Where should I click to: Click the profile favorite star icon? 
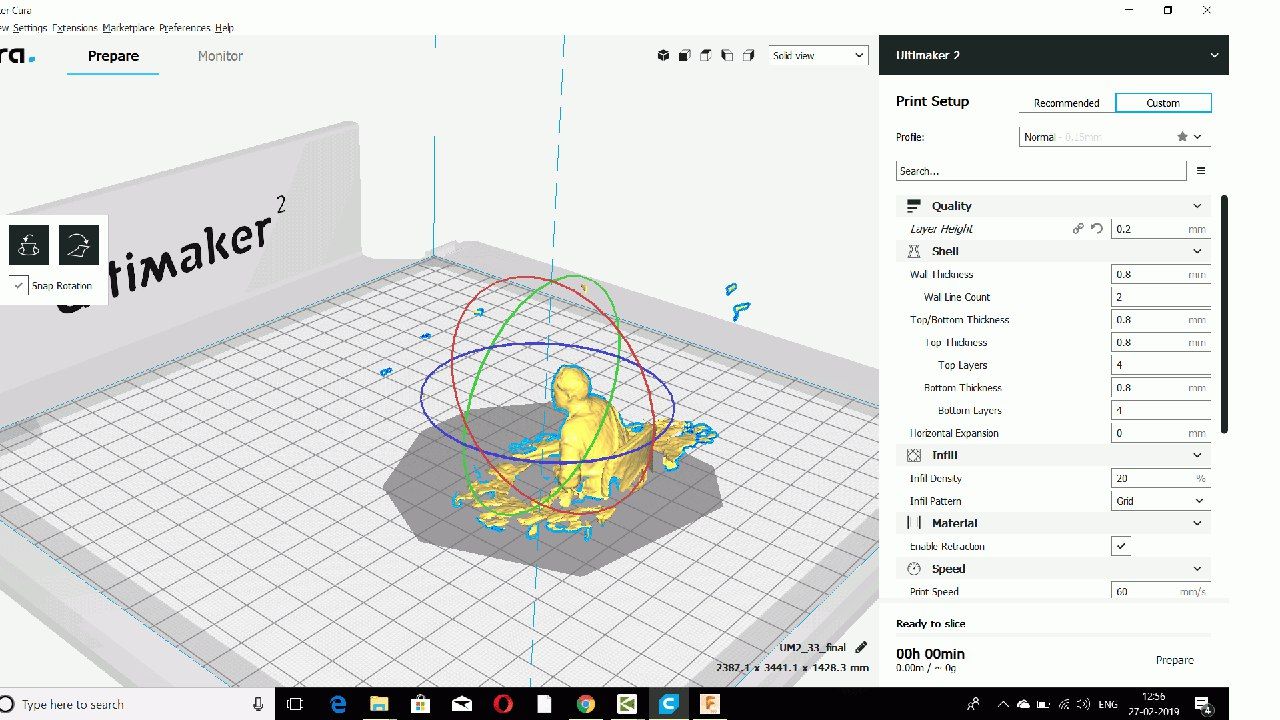point(1182,137)
